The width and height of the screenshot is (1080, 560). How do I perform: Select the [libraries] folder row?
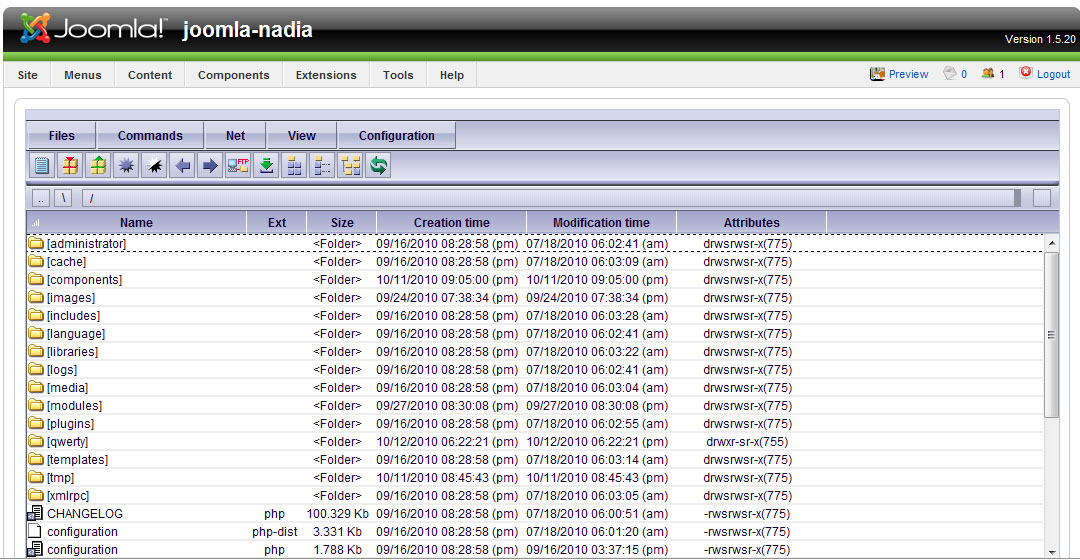pos(535,351)
